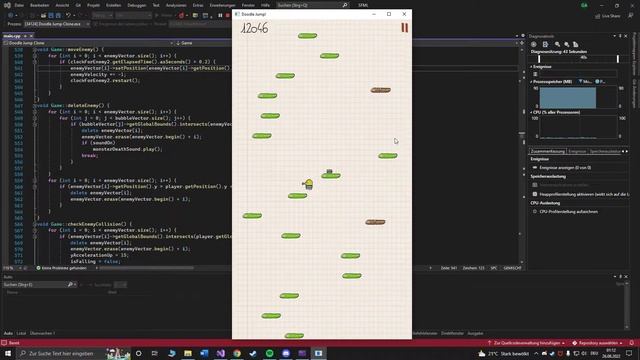Image resolution: width=640 pixels, height=360 pixels.
Task: Click Zur Quellcodeverwaltung hinzufügen in status bar
Action: [526, 343]
